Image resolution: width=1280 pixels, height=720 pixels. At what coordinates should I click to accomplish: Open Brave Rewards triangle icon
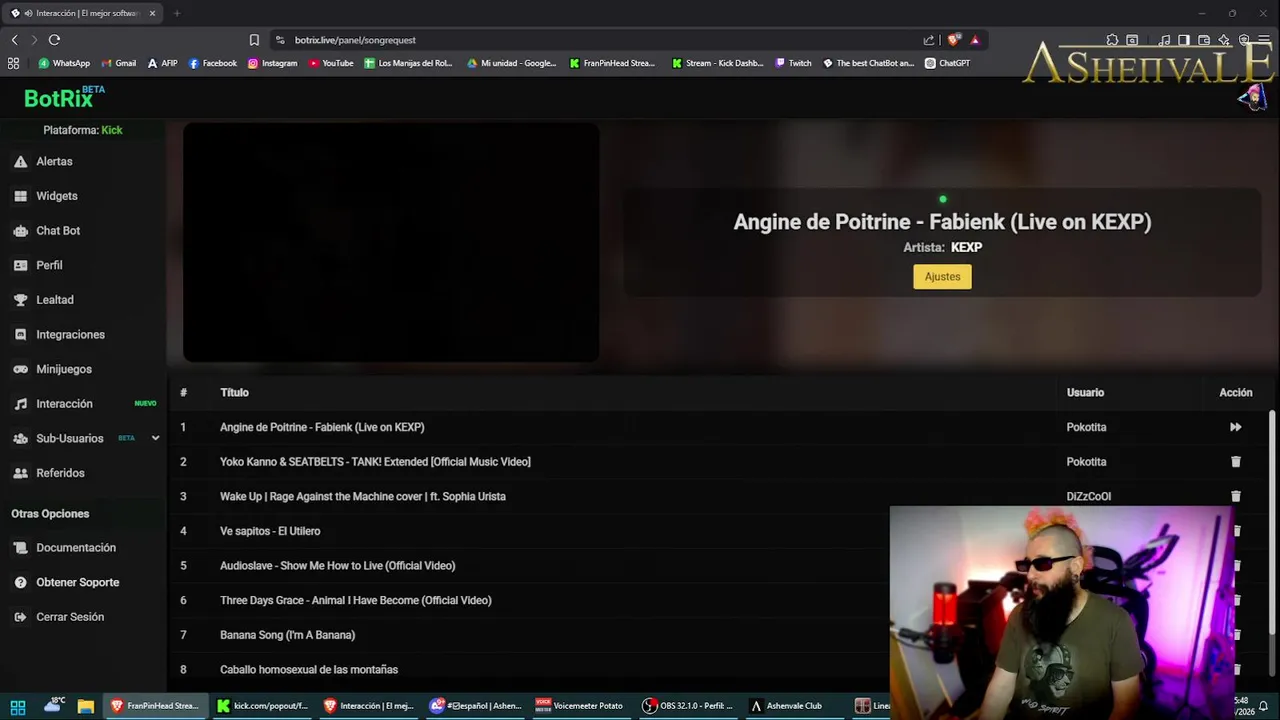(975, 40)
